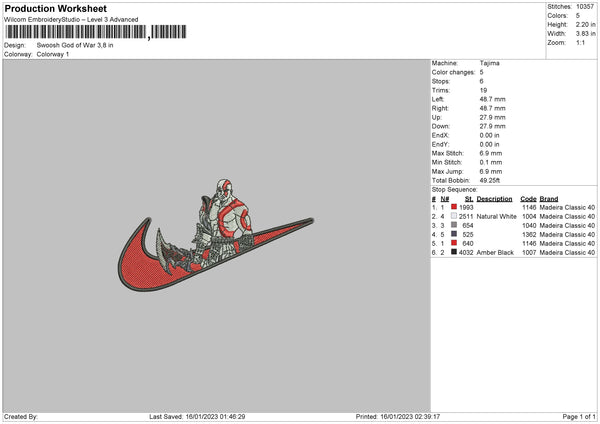Click the Code column header
Viewport: 600px width, 424px height.
point(528,199)
